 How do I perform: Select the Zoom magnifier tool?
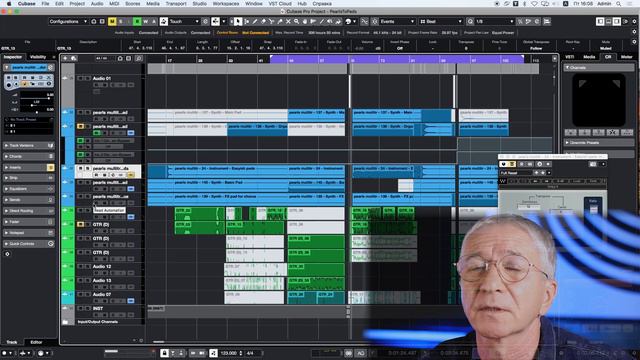coord(296,21)
